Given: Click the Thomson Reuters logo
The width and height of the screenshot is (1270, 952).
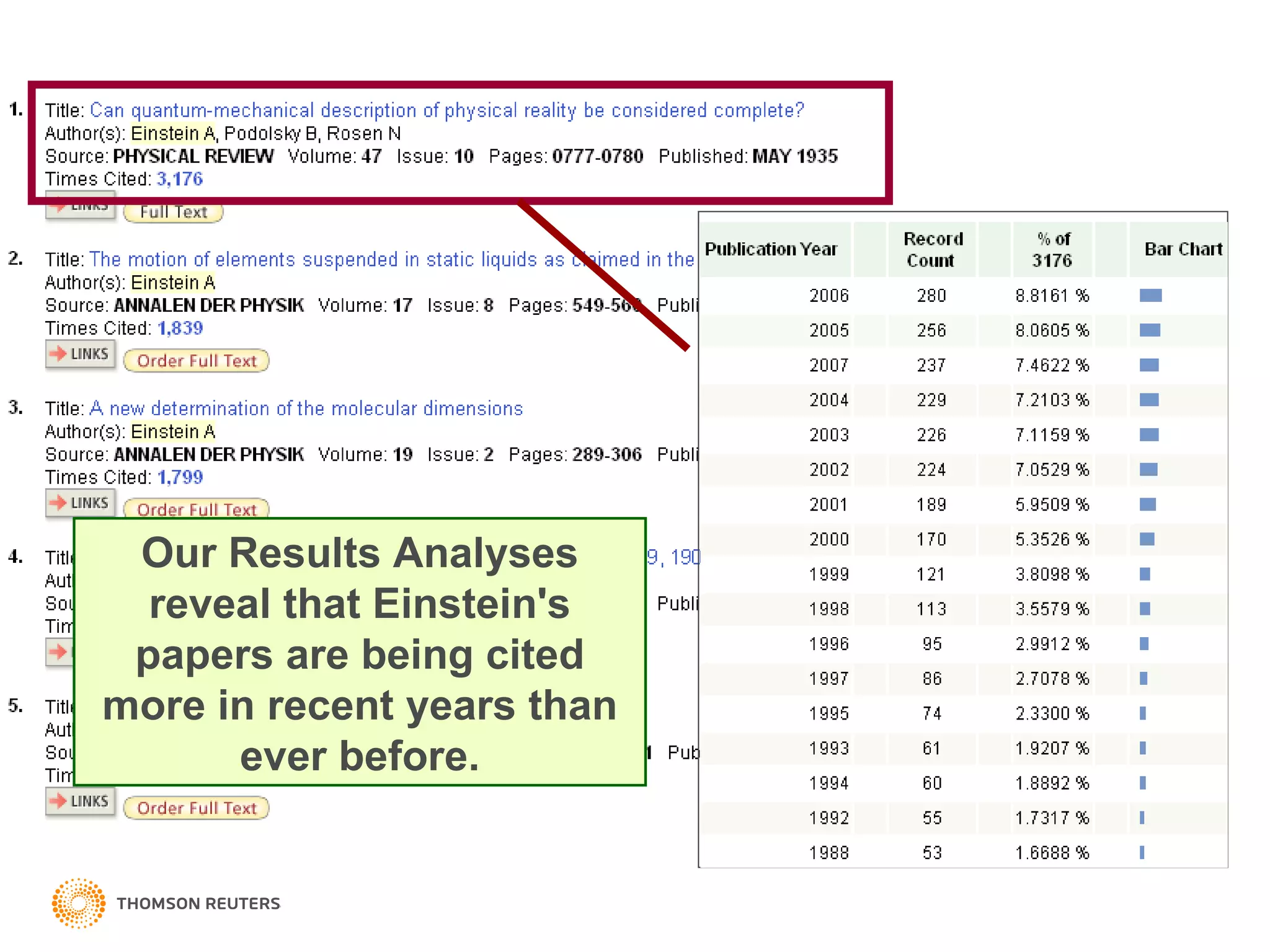Looking at the screenshot, I should pos(166,903).
